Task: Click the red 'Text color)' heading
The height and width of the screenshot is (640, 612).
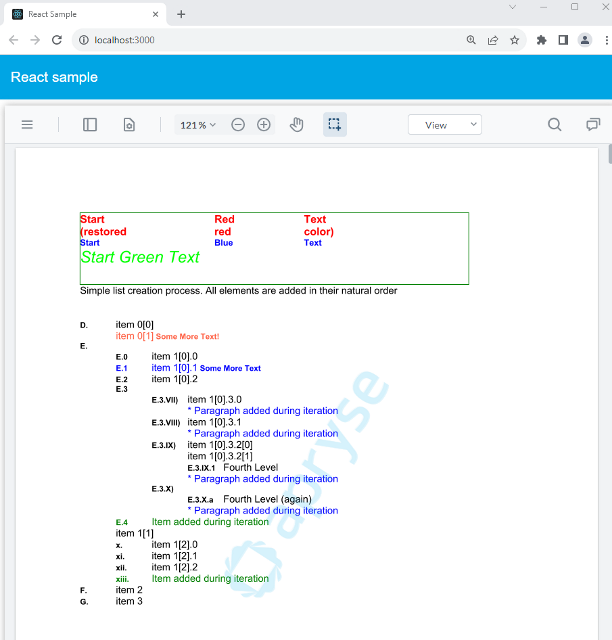Action: tap(318, 225)
